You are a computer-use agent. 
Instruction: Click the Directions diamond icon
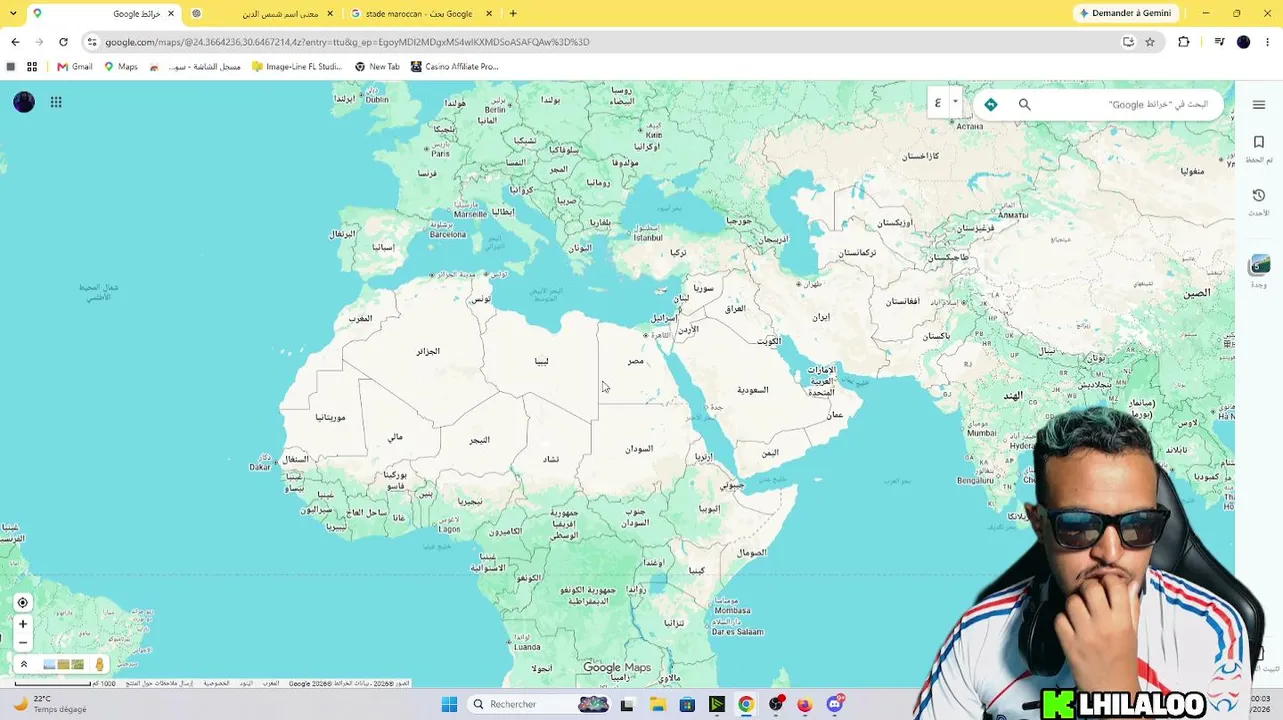991,104
